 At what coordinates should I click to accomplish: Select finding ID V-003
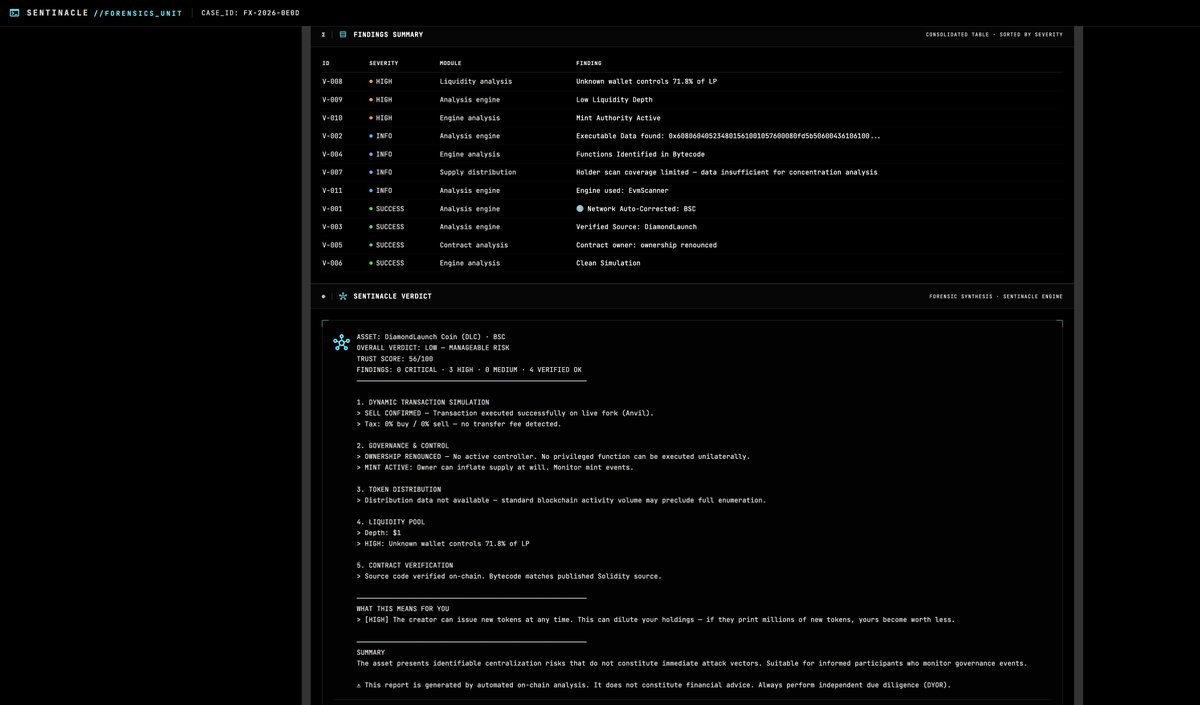point(332,227)
